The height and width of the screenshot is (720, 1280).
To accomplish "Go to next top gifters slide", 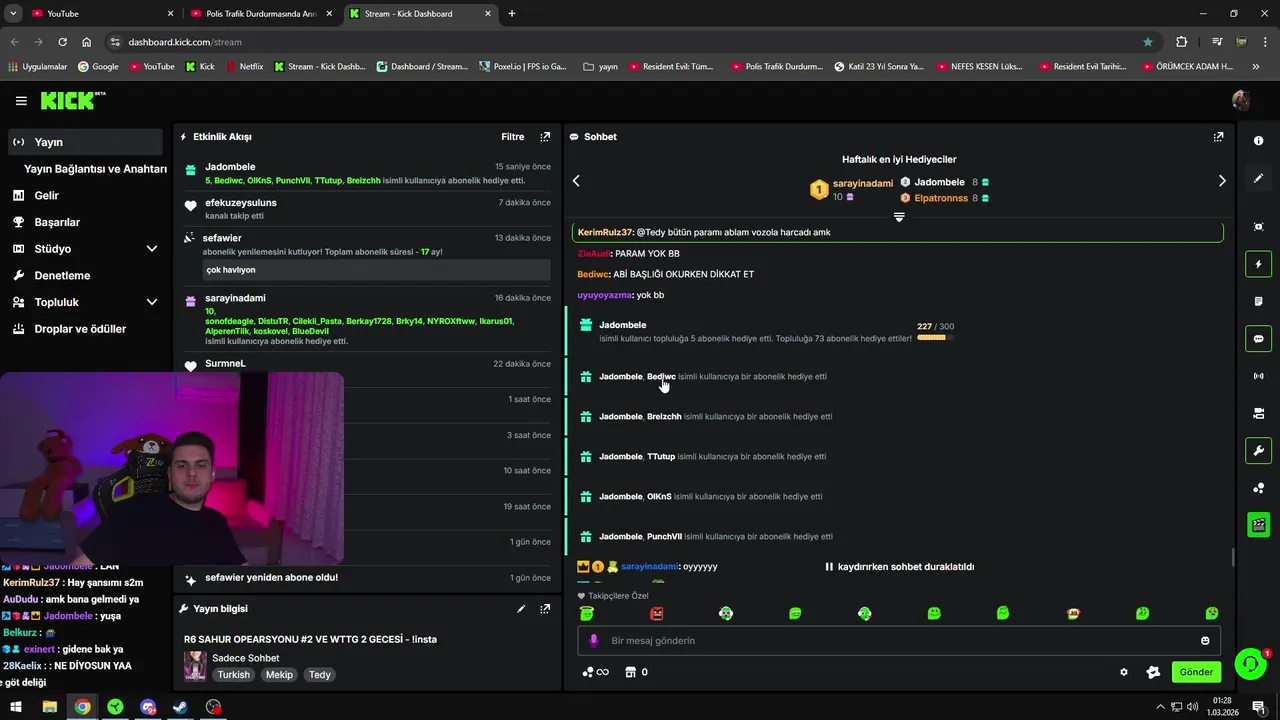I will pos(1222,181).
